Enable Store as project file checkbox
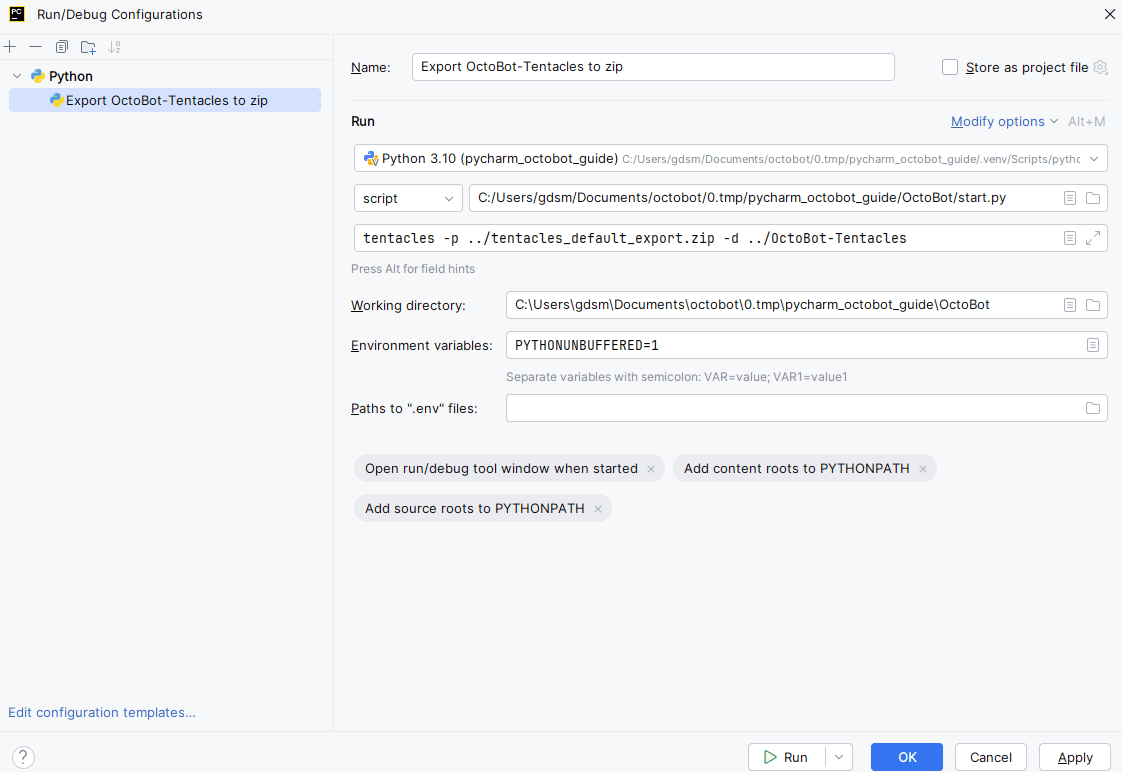 (950, 67)
